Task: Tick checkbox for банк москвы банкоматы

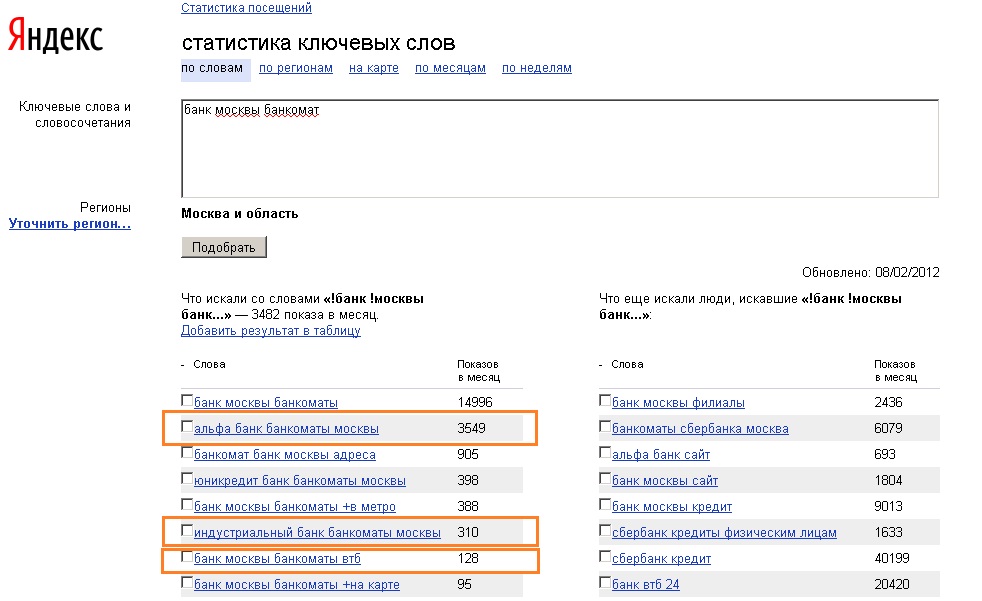Action: coord(187,401)
